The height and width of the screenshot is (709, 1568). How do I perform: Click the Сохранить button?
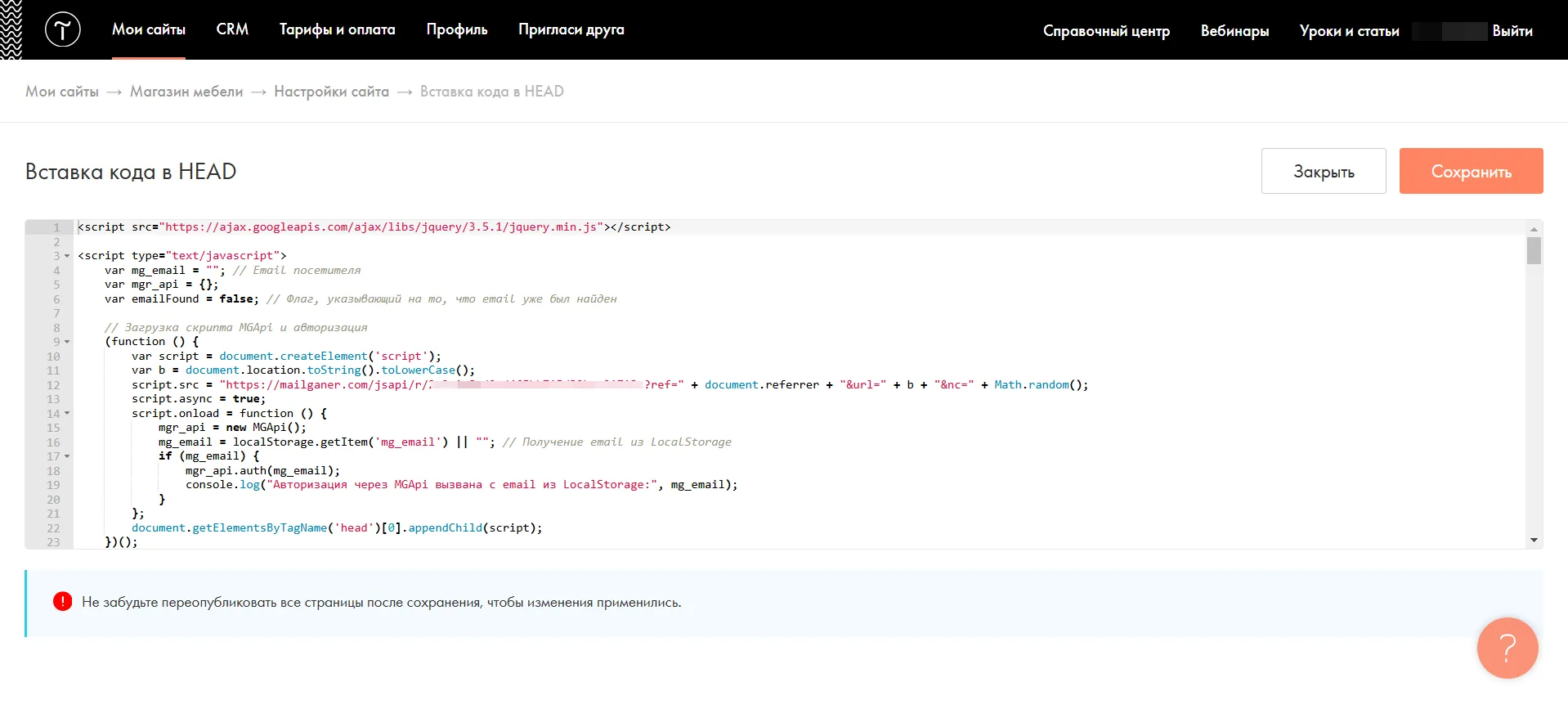coord(1471,171)
